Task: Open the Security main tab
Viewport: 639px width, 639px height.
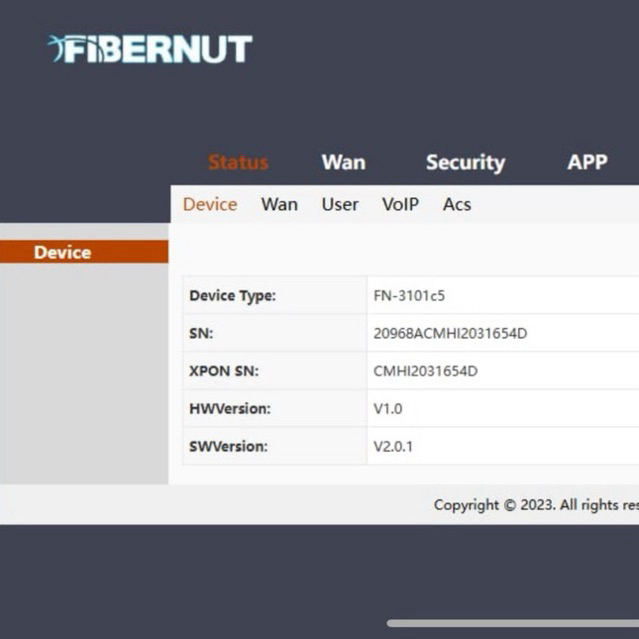Action: [465, 162]
